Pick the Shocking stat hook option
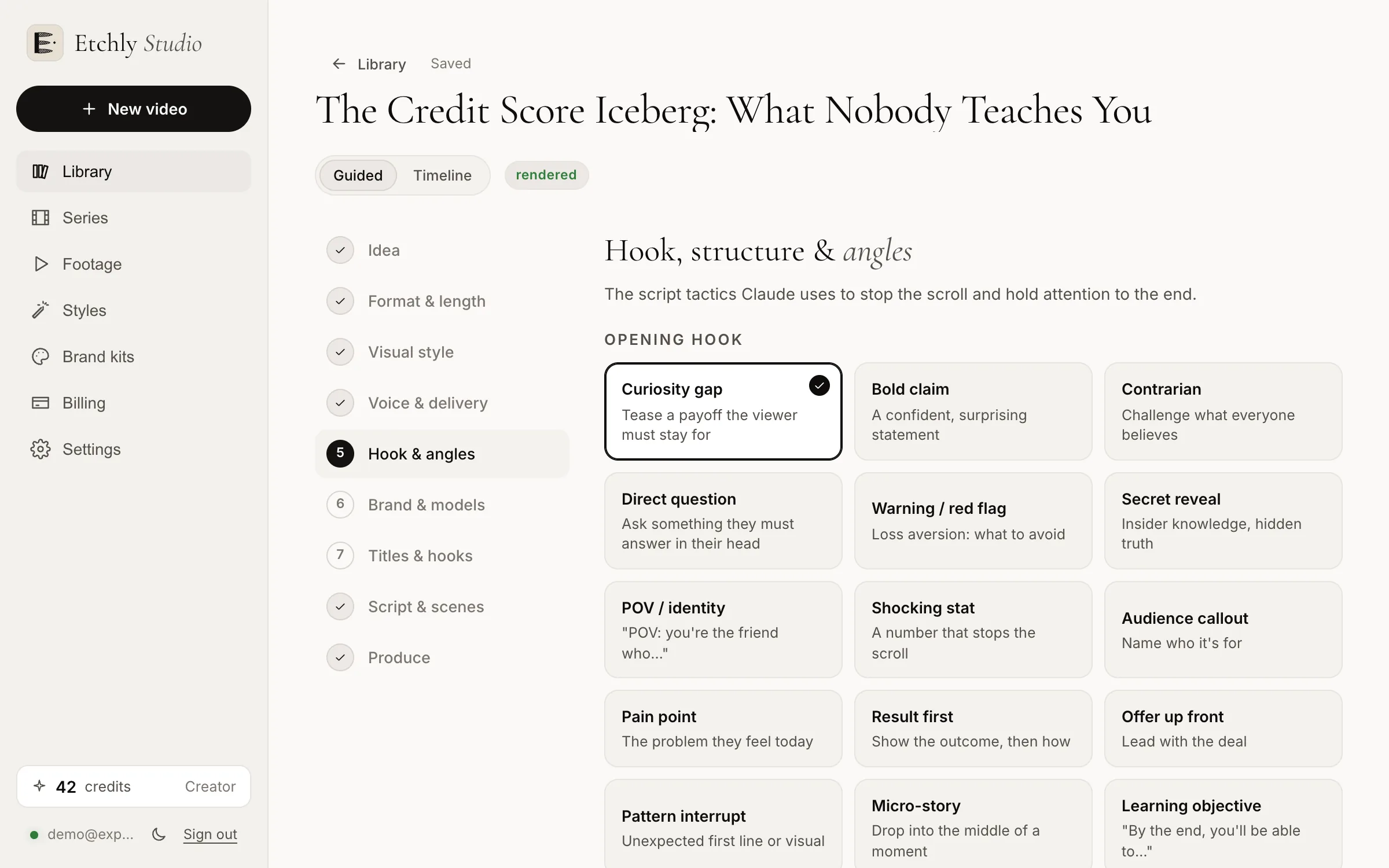The height and width of the screenshot is (868, 1389). pyautogui.click(x=973, y=630)
